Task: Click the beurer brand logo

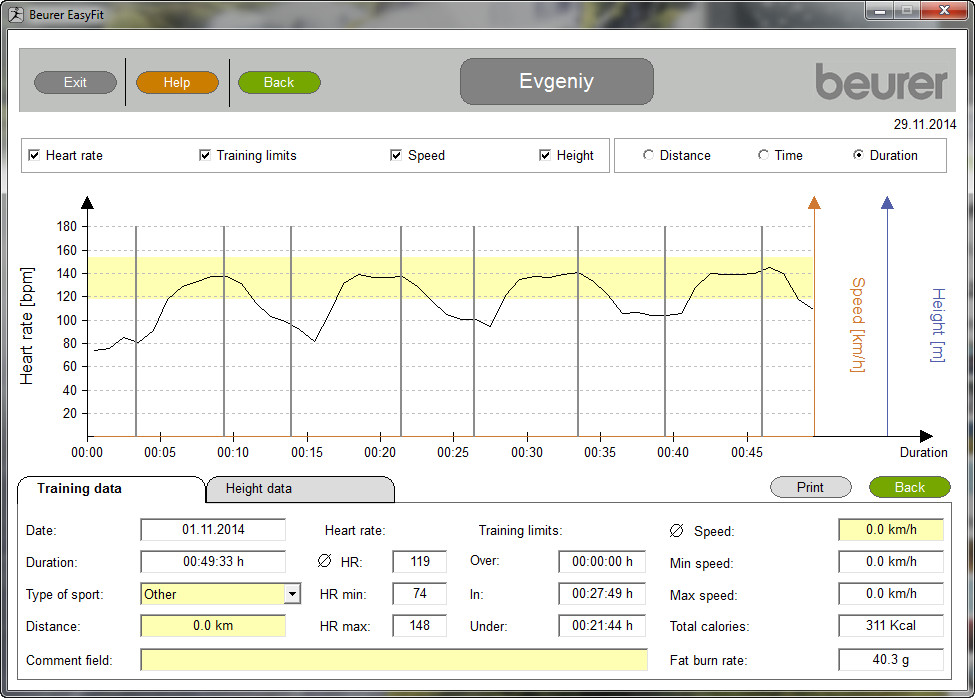Action: point(880,82)
